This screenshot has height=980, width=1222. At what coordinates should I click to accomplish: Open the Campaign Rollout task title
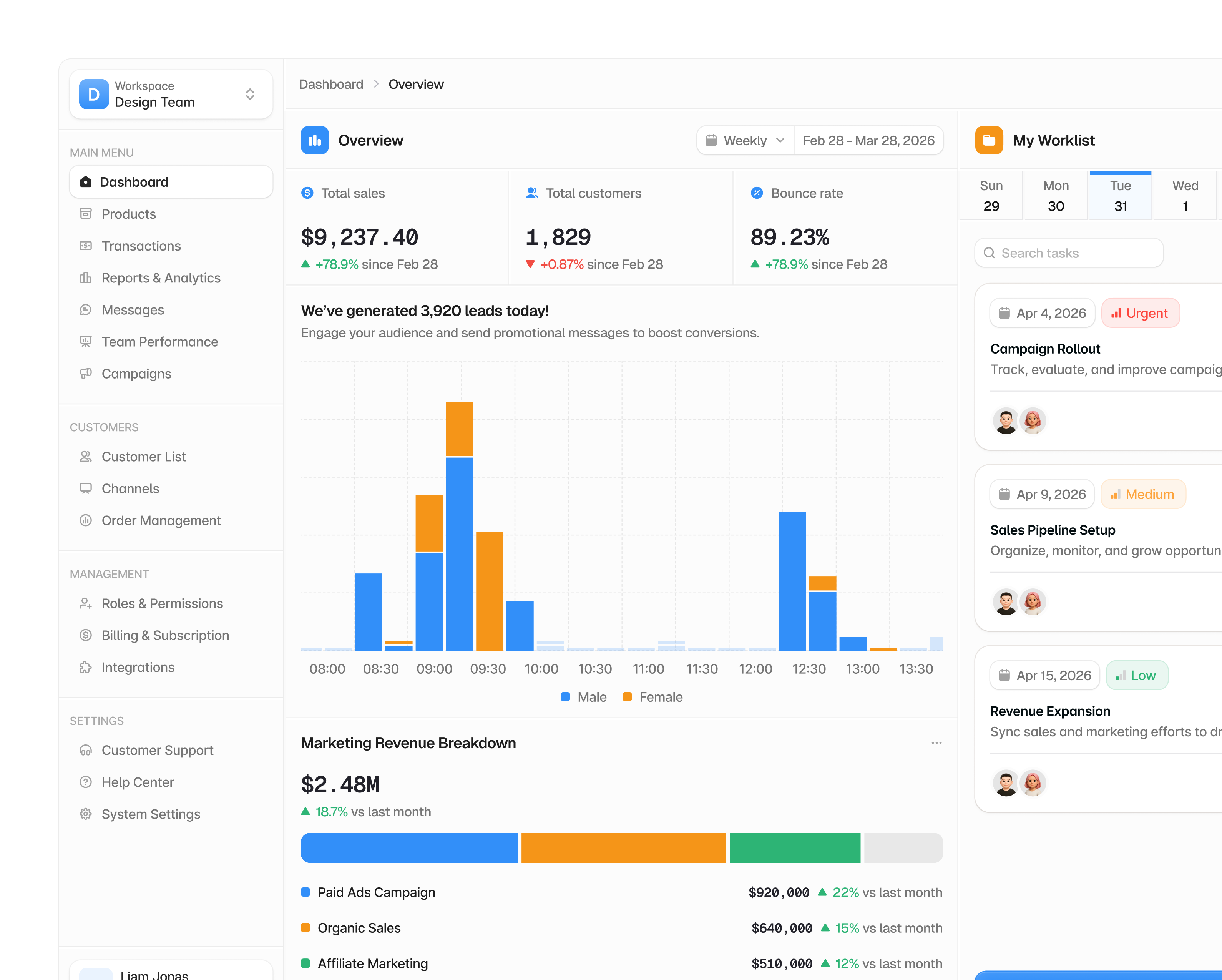point(1045,349)
